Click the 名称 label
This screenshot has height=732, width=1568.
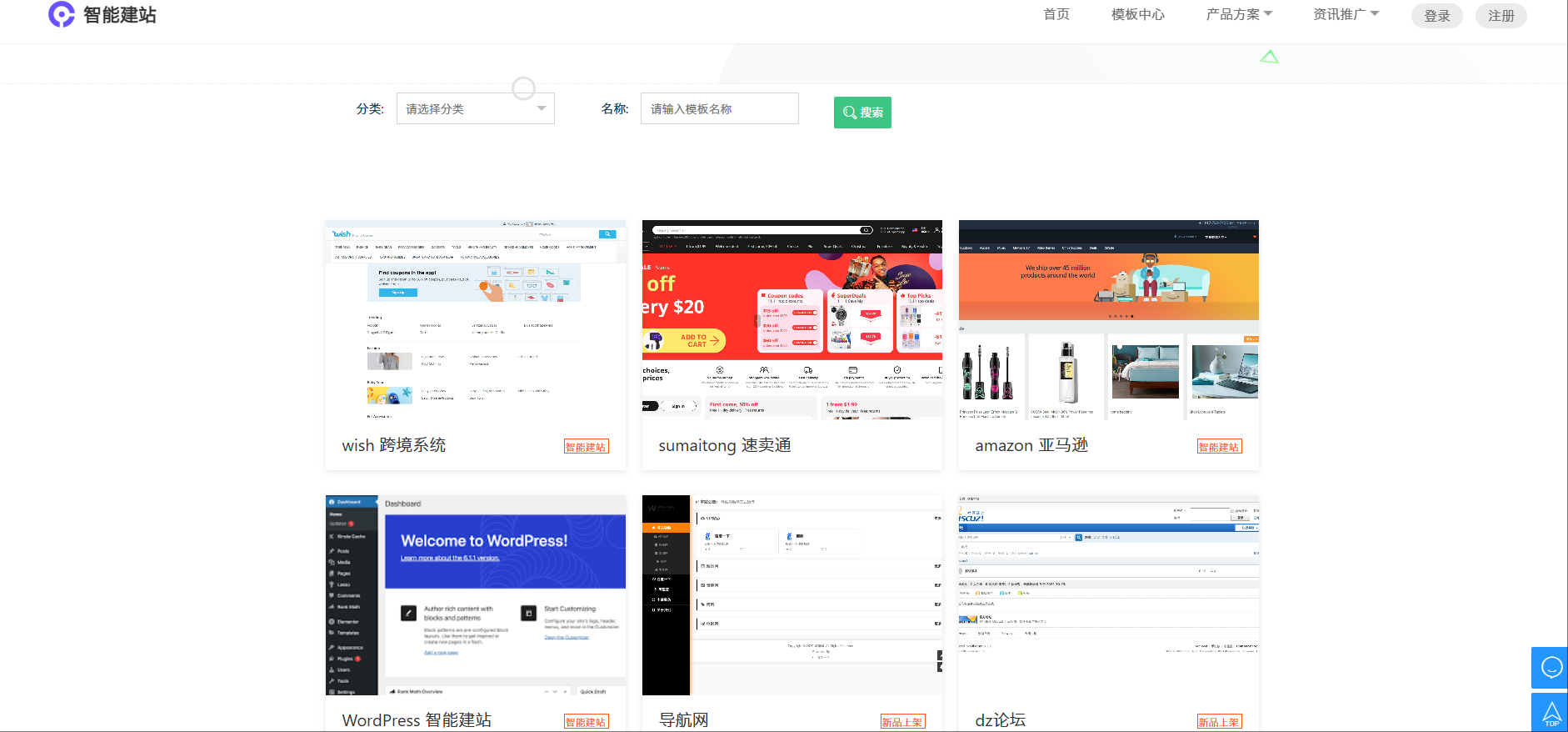[x=615, y=108]
